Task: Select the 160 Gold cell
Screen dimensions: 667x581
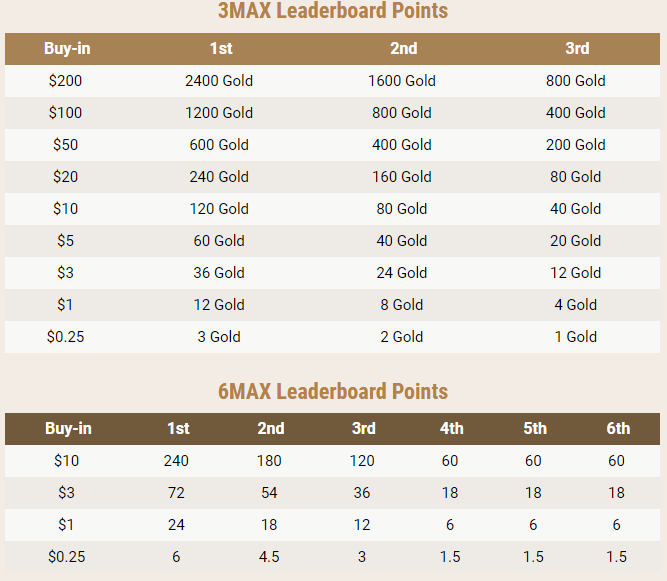Action: click(x=402, y=177)
